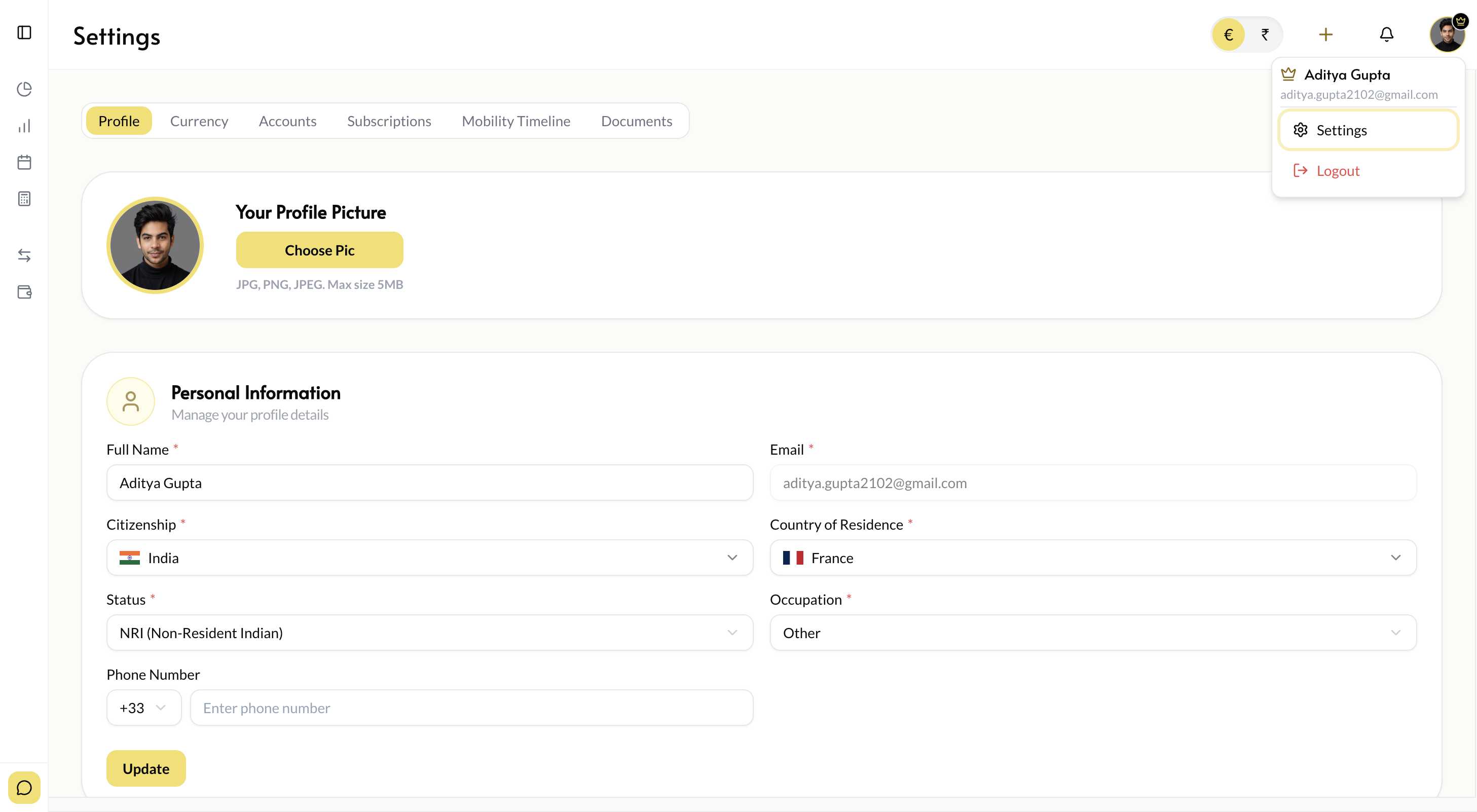Click the Enter phone number field

tap(471, 708)
